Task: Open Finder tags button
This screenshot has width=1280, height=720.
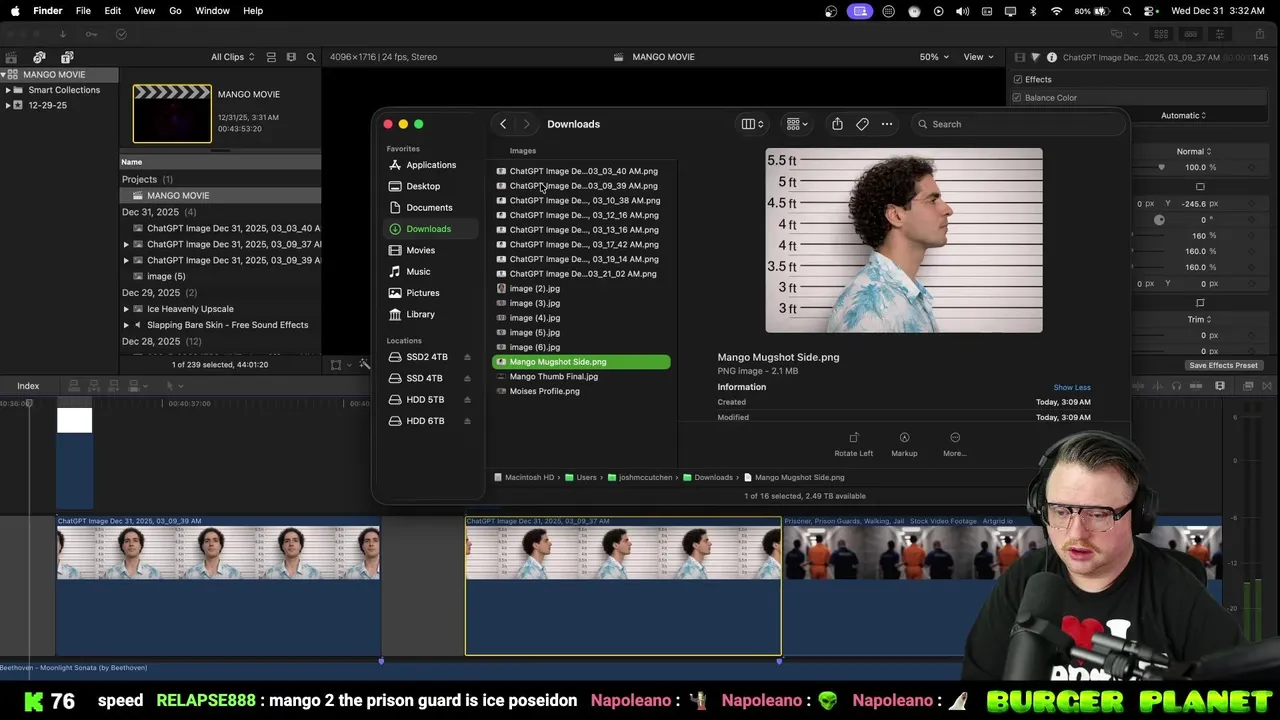Action: pos(862,124)
